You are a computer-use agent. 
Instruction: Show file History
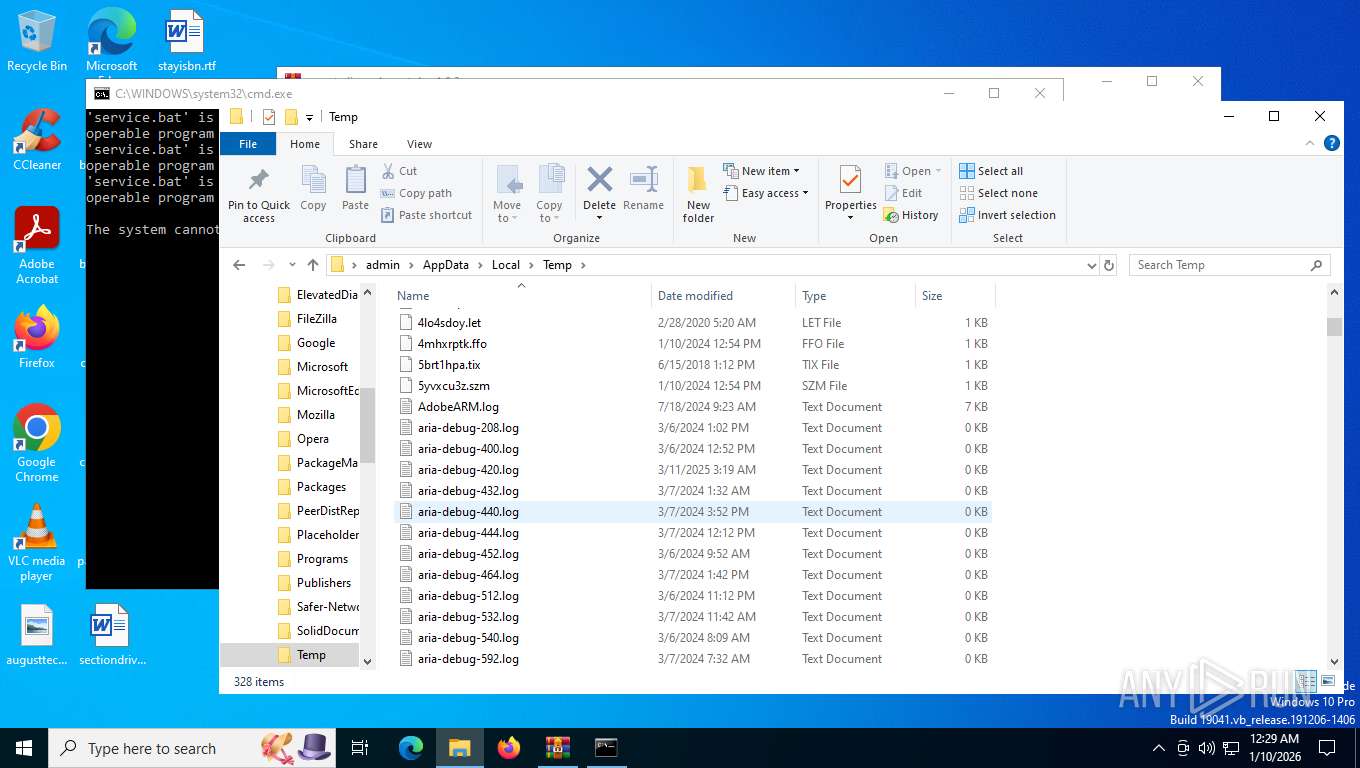coord(911,215)
